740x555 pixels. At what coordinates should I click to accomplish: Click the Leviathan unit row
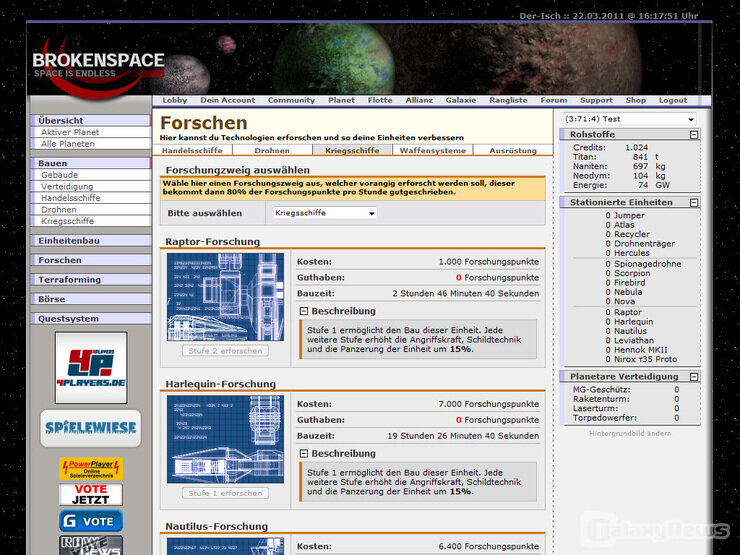[630, 340]
